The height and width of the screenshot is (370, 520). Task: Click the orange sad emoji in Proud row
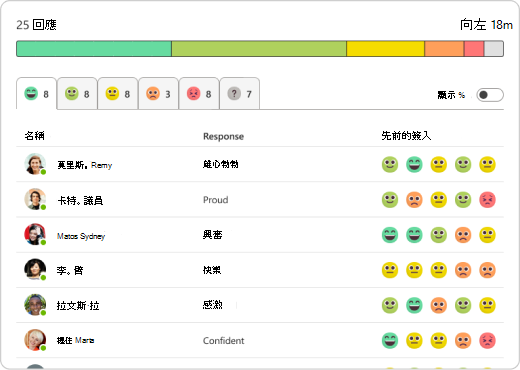[414, 200]
